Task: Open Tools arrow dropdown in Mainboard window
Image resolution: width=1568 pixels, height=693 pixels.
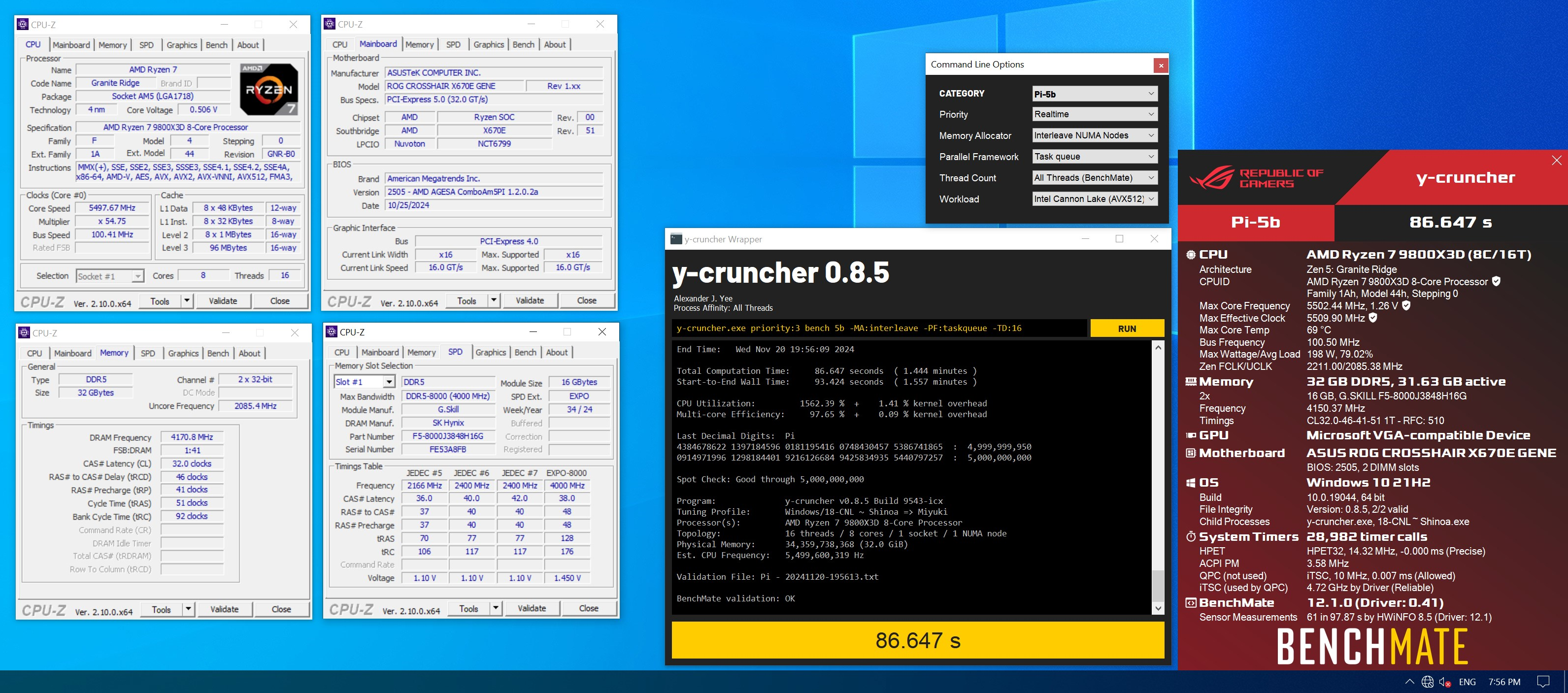Action: [x=494, y=300]
